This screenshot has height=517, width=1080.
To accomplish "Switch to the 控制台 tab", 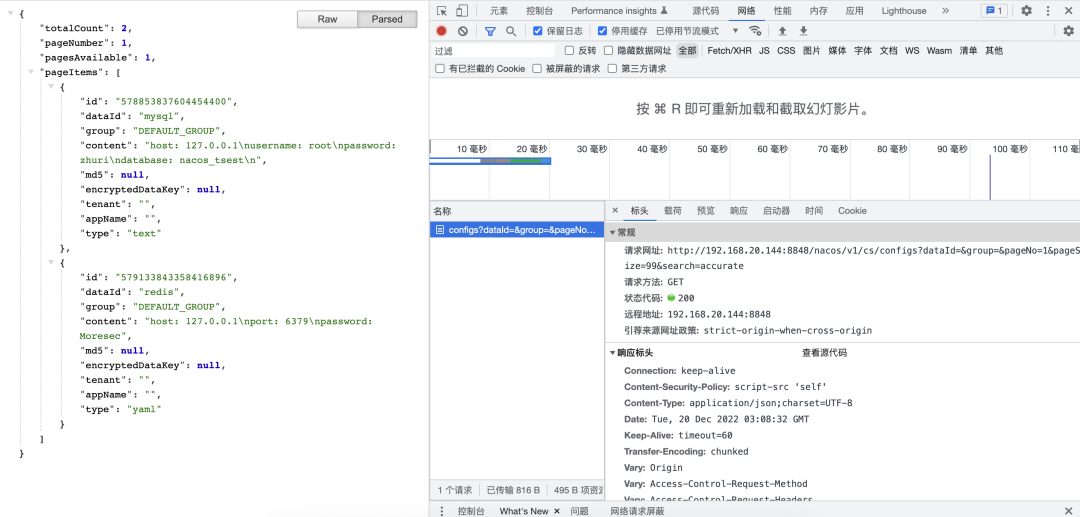I will (539, 11).
